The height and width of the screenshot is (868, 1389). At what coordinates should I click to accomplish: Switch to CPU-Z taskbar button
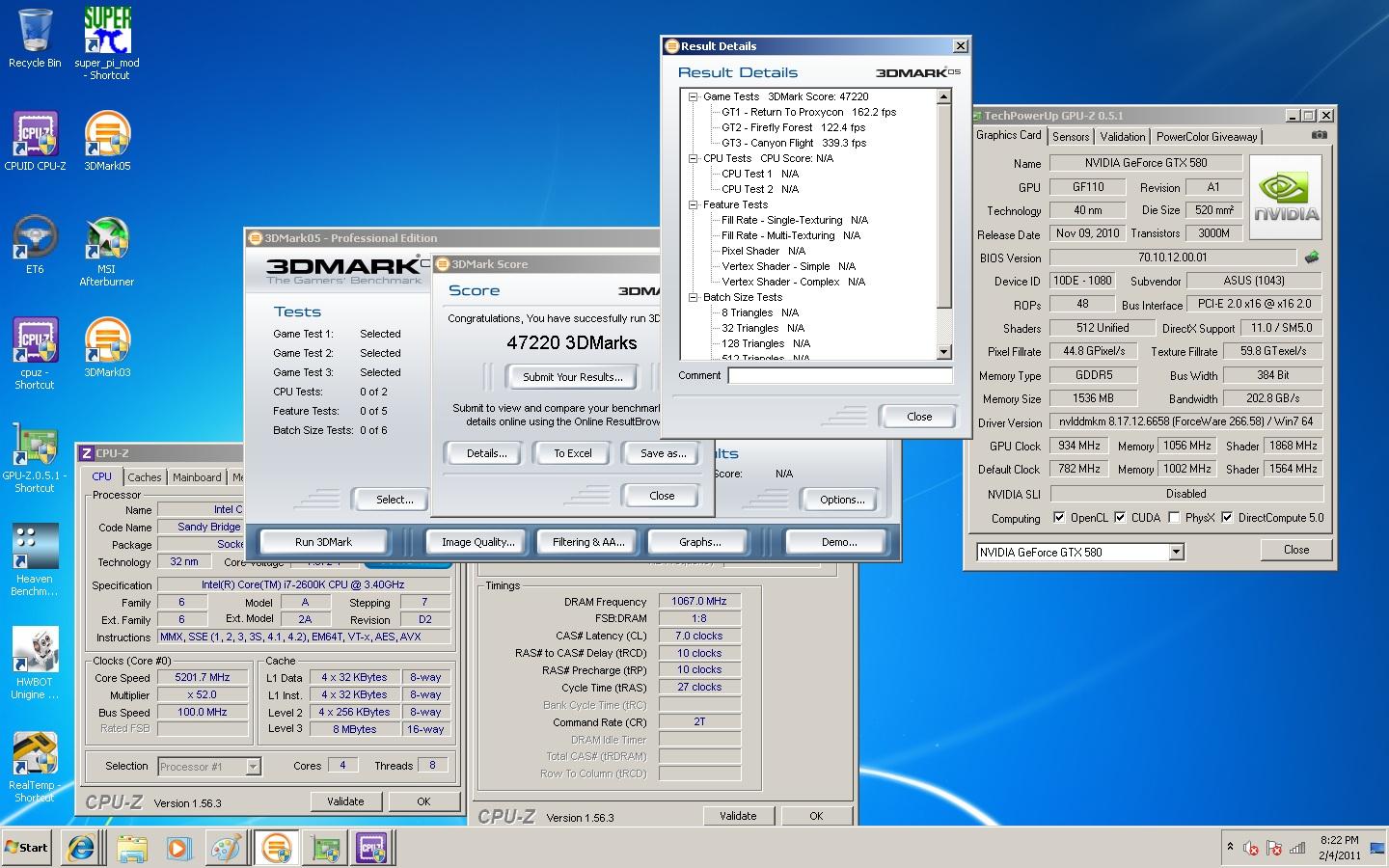372,848
